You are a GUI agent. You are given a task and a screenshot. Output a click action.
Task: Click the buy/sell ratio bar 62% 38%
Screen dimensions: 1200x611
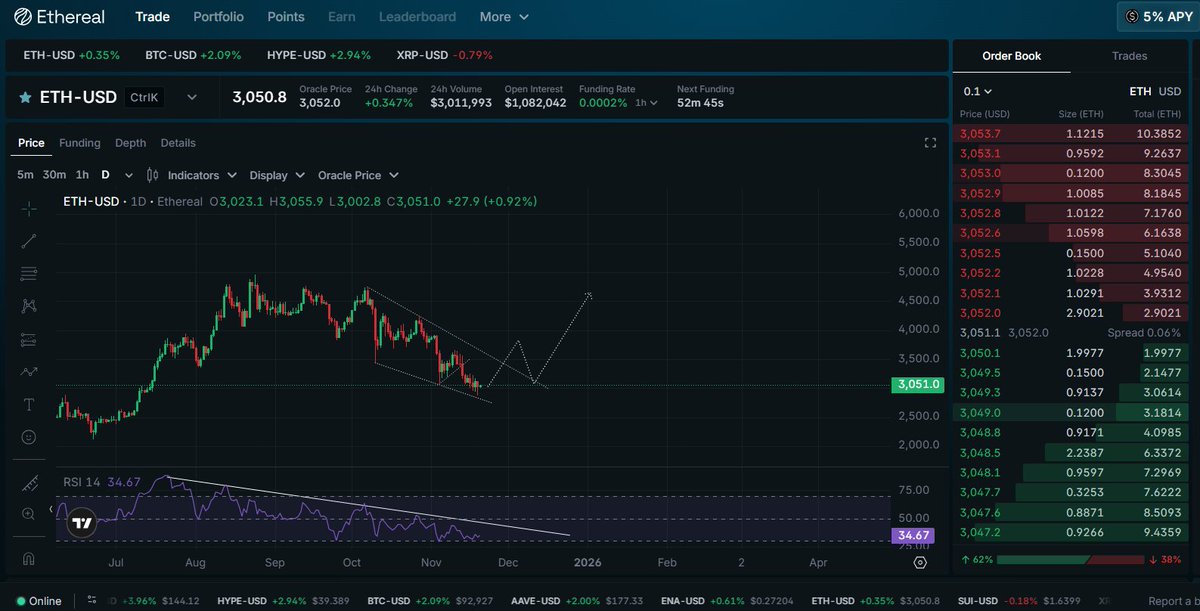[1071, 560]
